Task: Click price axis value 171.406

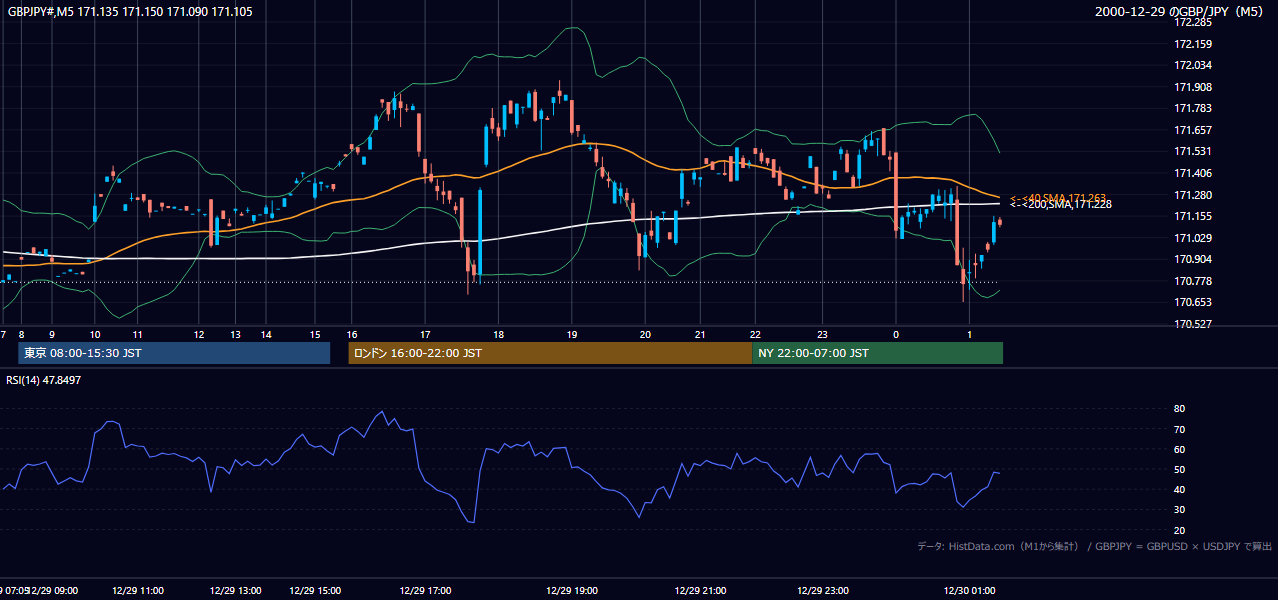Action: [x=1194, y=173]
